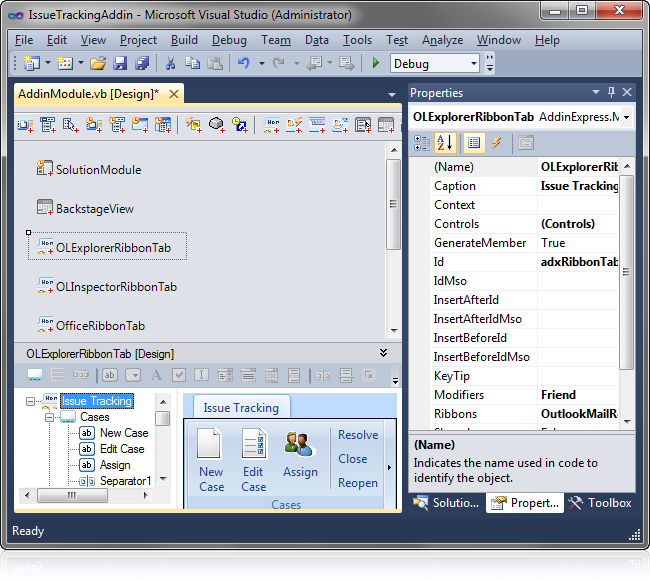650x580 pixels.
Task: Switch to the Solution Explorer tab
Action: click(x=446, y=503)
